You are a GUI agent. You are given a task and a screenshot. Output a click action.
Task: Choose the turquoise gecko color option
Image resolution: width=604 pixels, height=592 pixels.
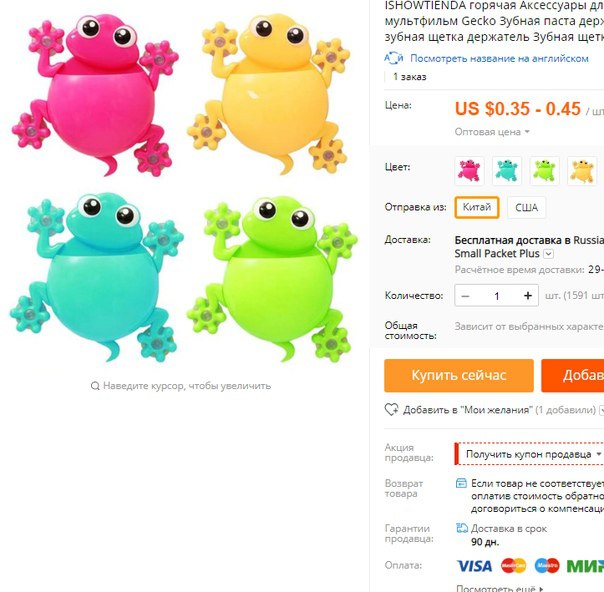coord(507,171)
